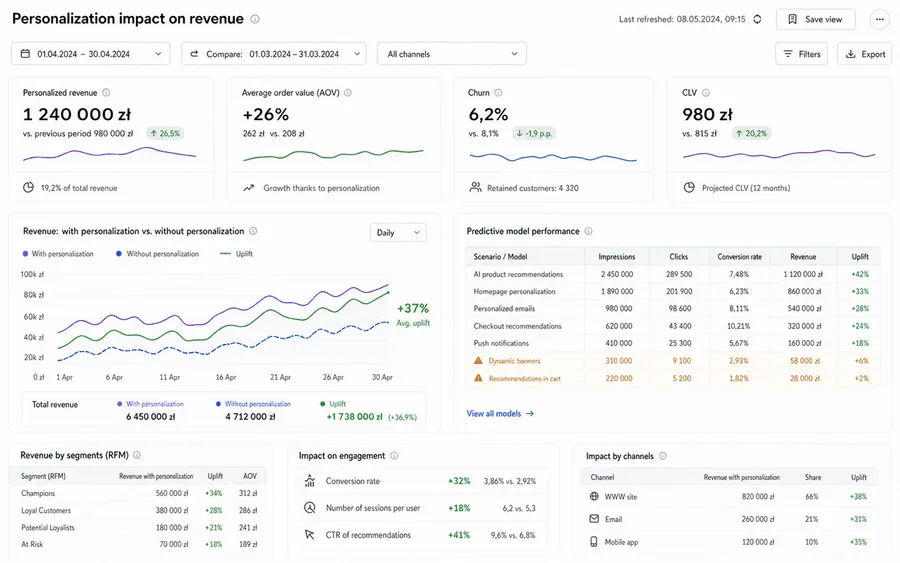Open the View all models link

coord(500,413)
